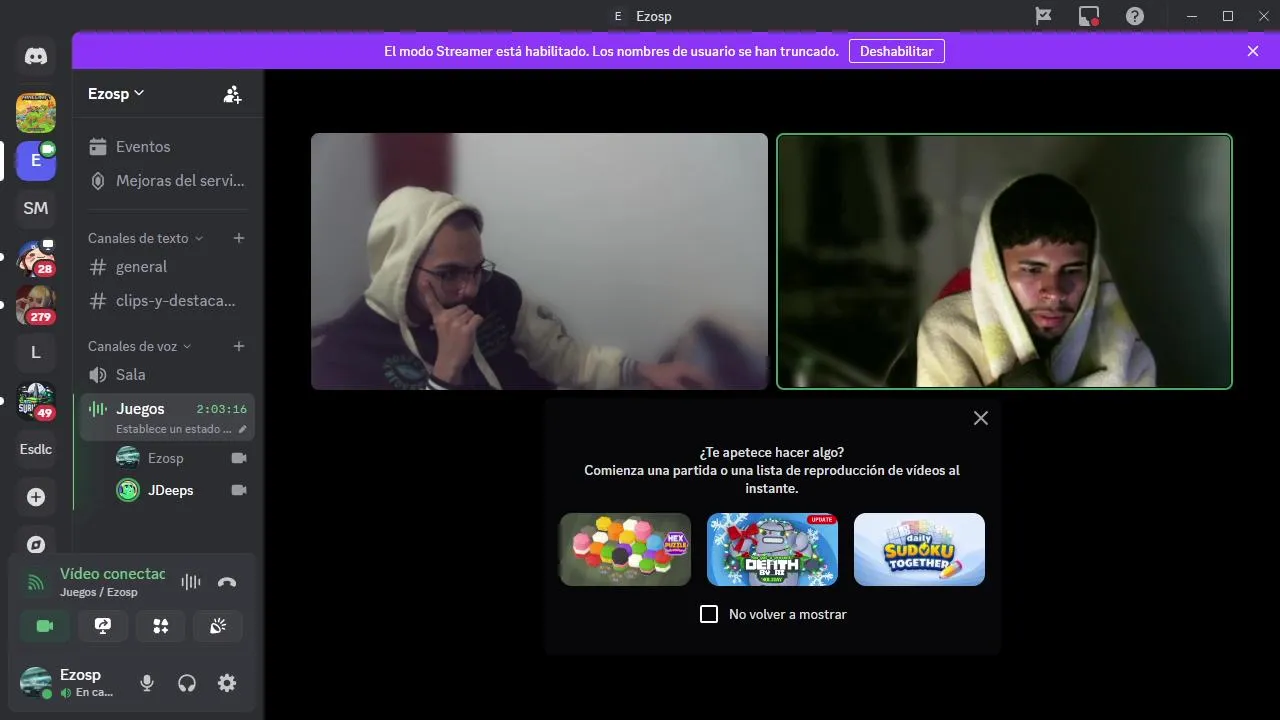Open flag icon in title bar
This screenshot has width=1280, height=720.
[1043, 16]
